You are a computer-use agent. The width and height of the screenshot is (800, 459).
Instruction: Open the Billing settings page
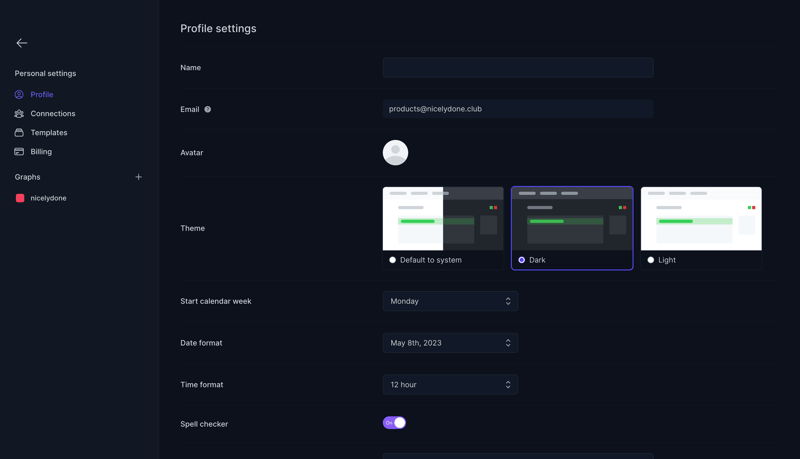(41, 151)
